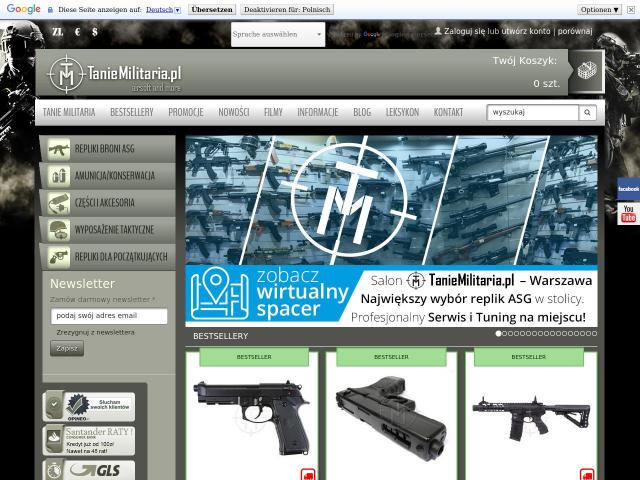The image size is (640, 480).
Task: Open the Deutsch language dropdown
Action: tap(163, 9)
